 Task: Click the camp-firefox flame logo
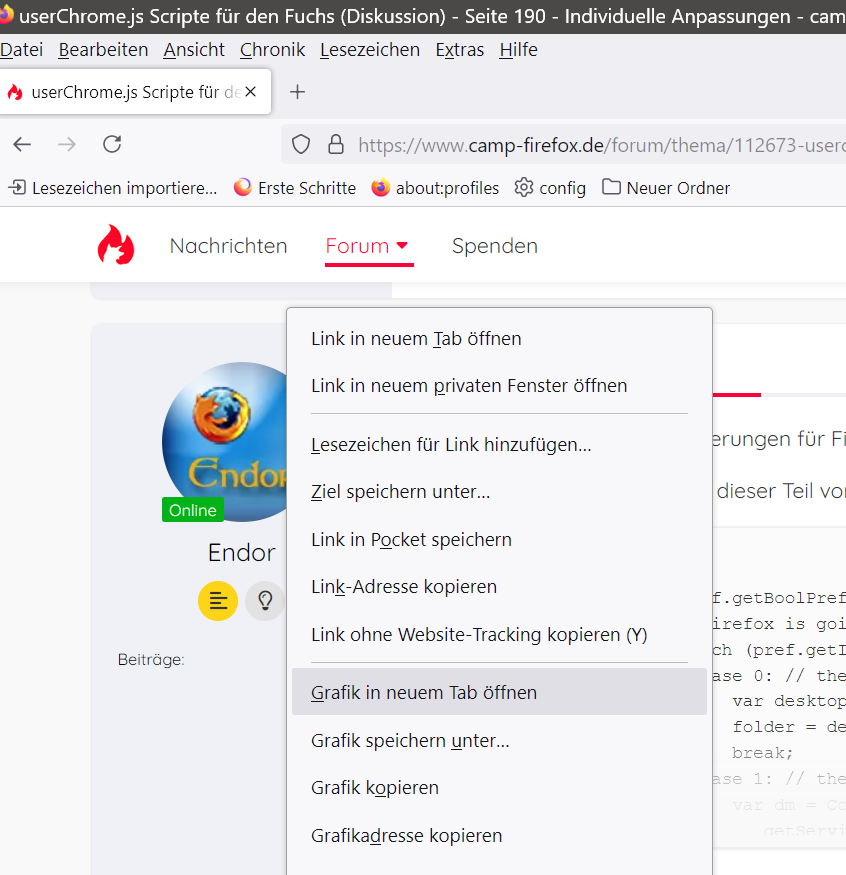tap(116, 244)
